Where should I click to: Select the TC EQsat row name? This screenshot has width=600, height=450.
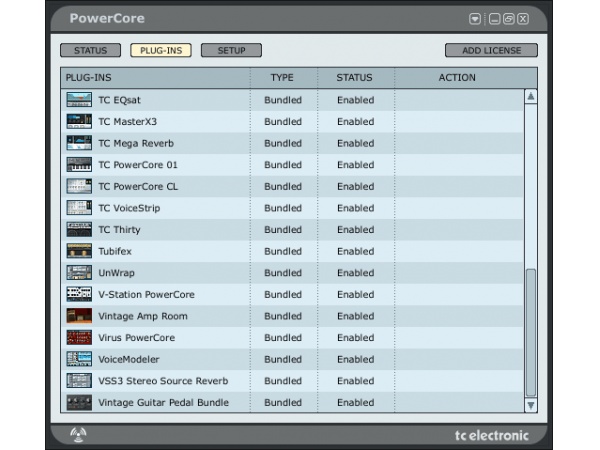[119, 100]
